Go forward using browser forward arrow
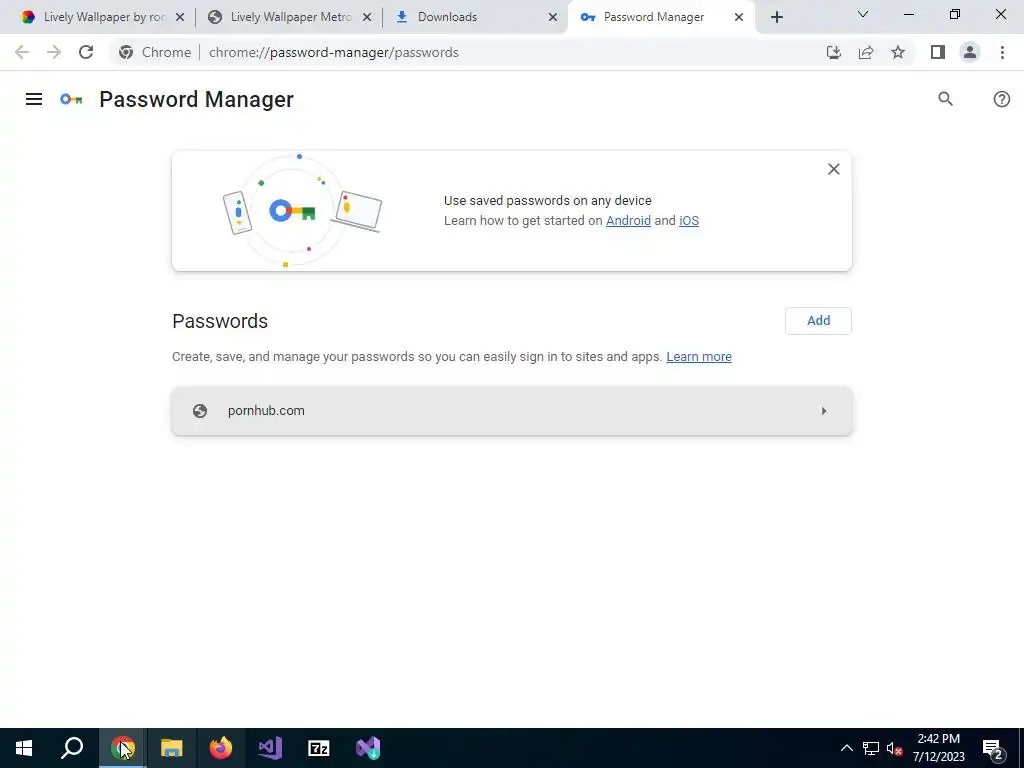 pos(54,52)
